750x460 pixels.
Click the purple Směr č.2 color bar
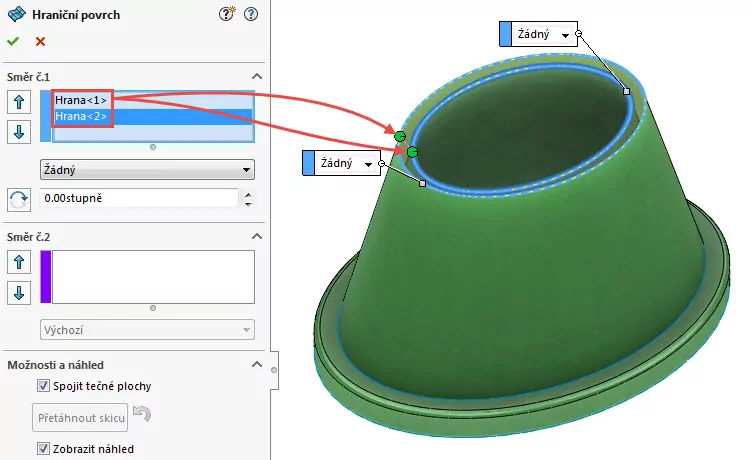click(45, 277)
